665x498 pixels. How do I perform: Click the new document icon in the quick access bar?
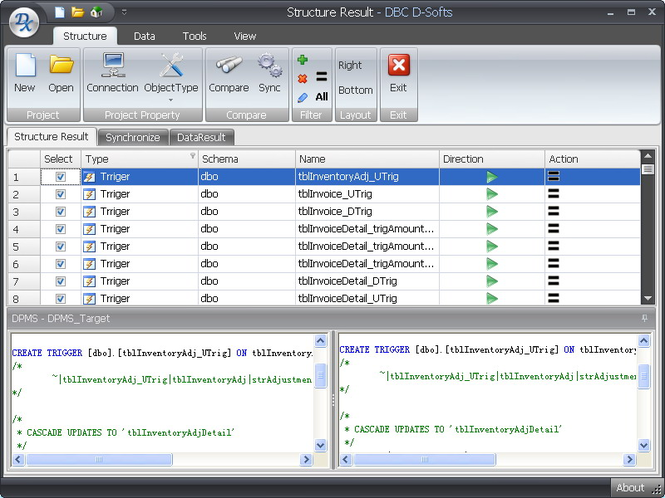pyautogui.click(x=60, y=12)
